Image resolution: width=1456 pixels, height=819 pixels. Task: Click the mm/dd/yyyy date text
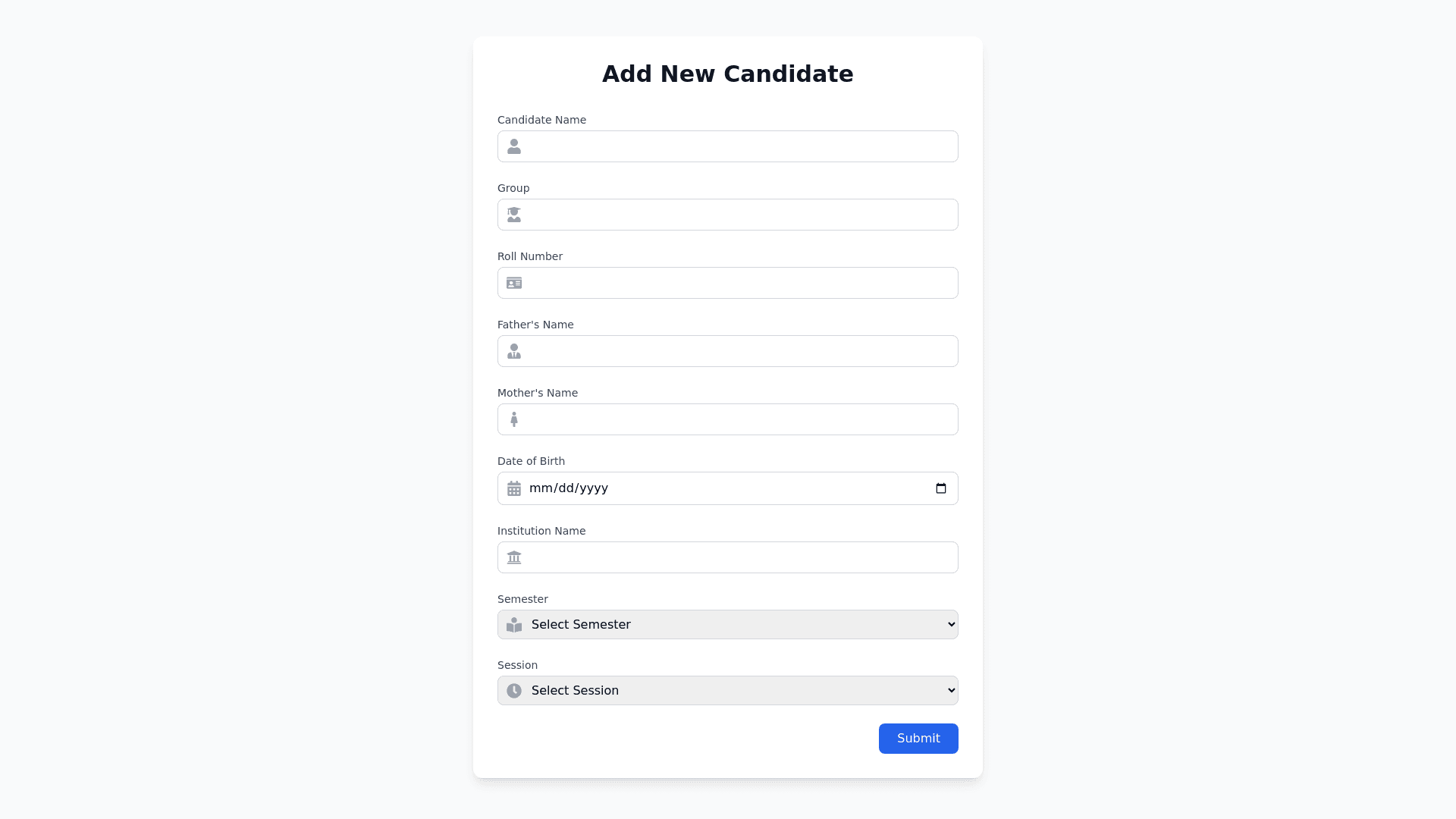(x=569, y=488)
